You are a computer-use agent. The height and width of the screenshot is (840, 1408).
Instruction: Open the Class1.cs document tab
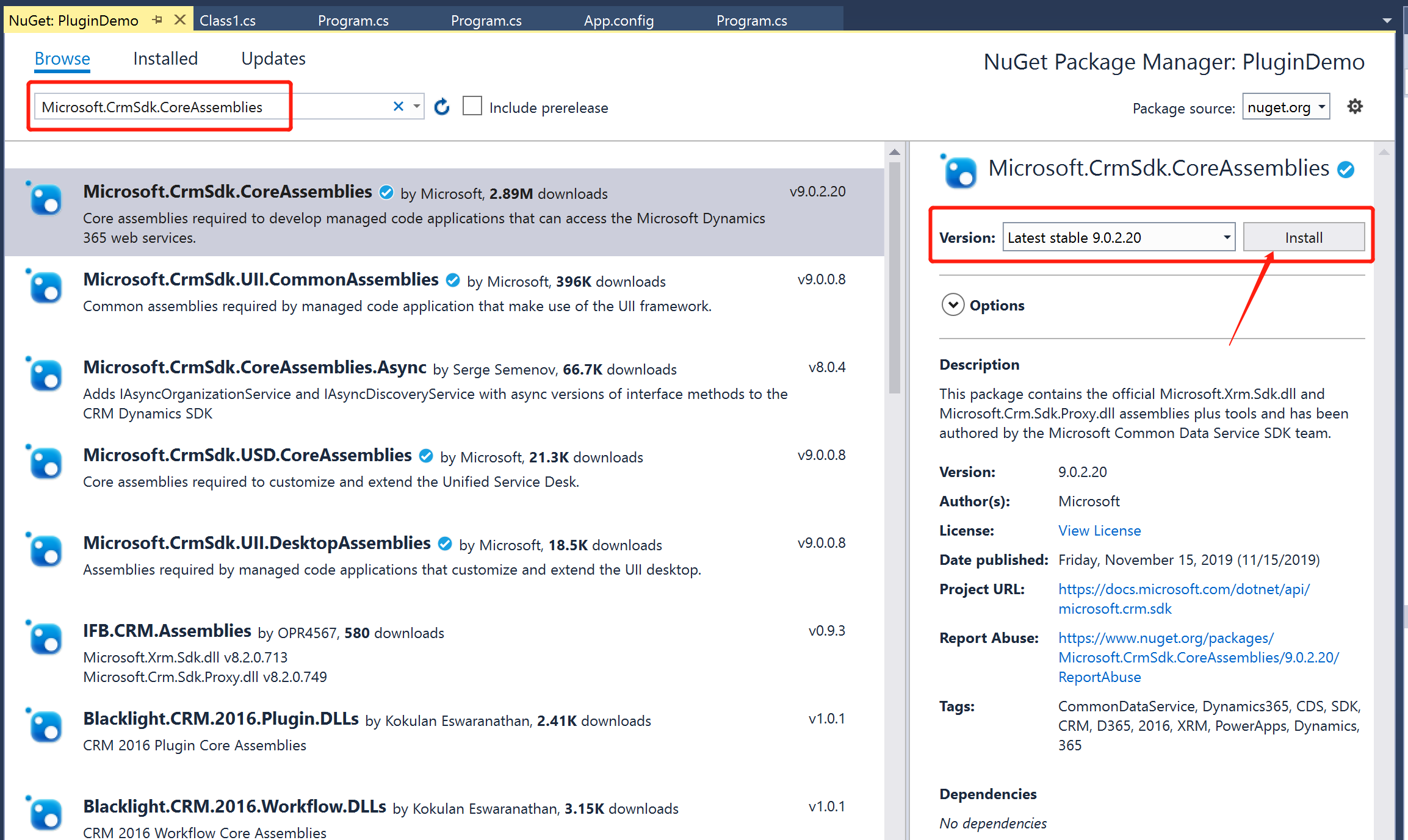coord(228,20)
